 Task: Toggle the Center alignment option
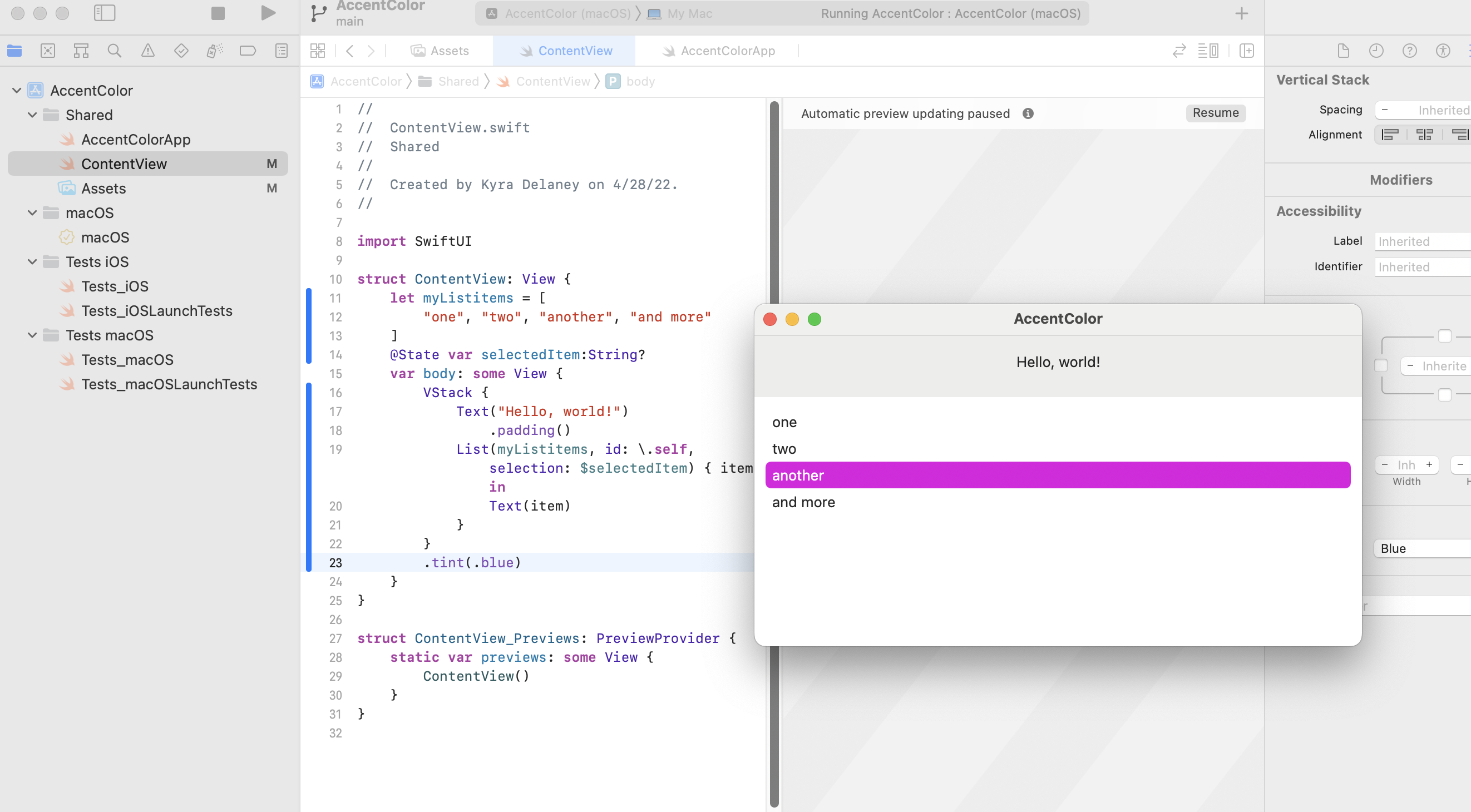point(1425,134)
